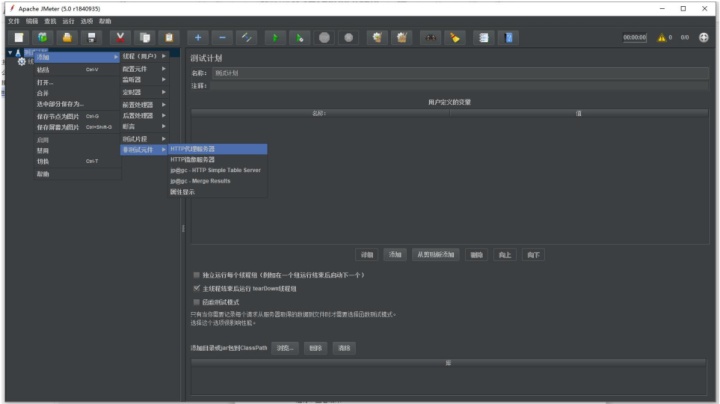Viewport: 720px width, 404px height.
Task: Expand 添加 submenu in context menu
Action: click(77, 57)
